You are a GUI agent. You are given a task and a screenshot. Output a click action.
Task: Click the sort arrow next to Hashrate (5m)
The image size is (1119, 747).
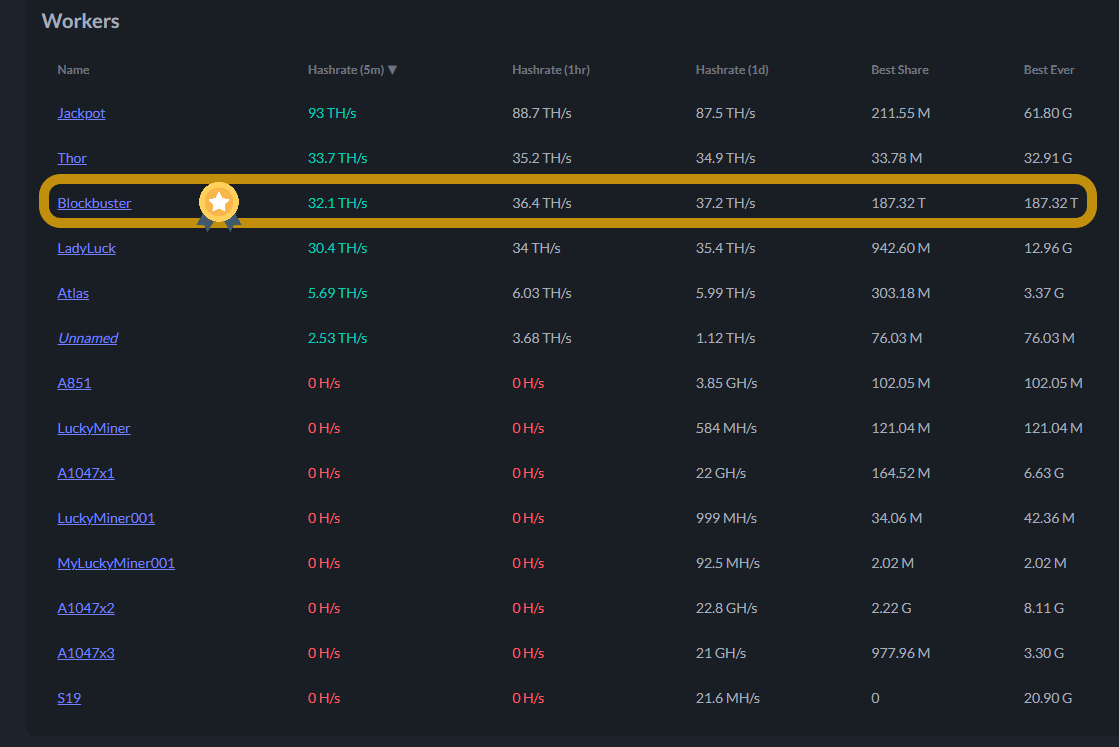pos(393,70)
